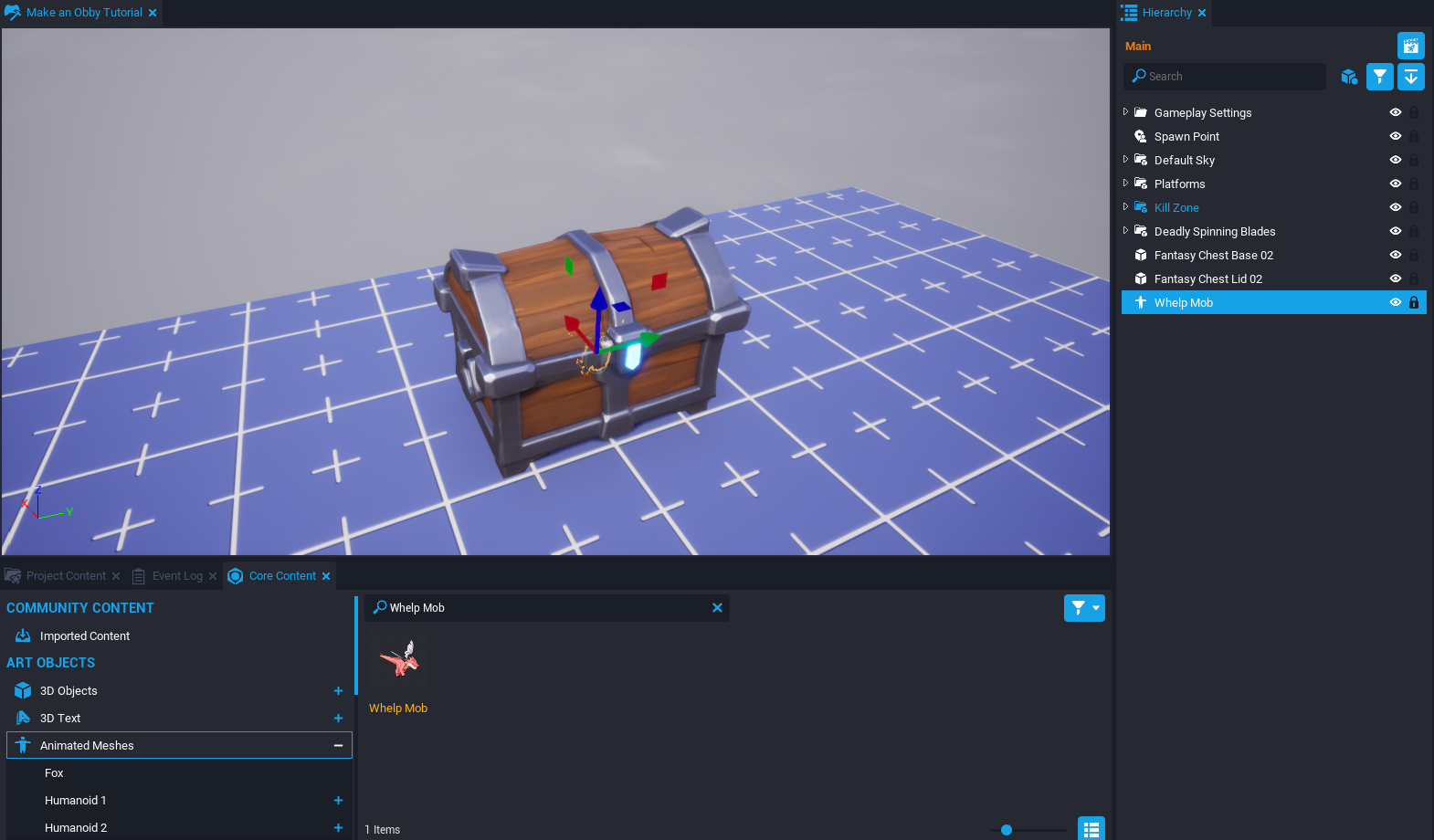Unlock the Whelp Mob object
The width and height of the screenshot is (1434, 840).
(1413, 303)
